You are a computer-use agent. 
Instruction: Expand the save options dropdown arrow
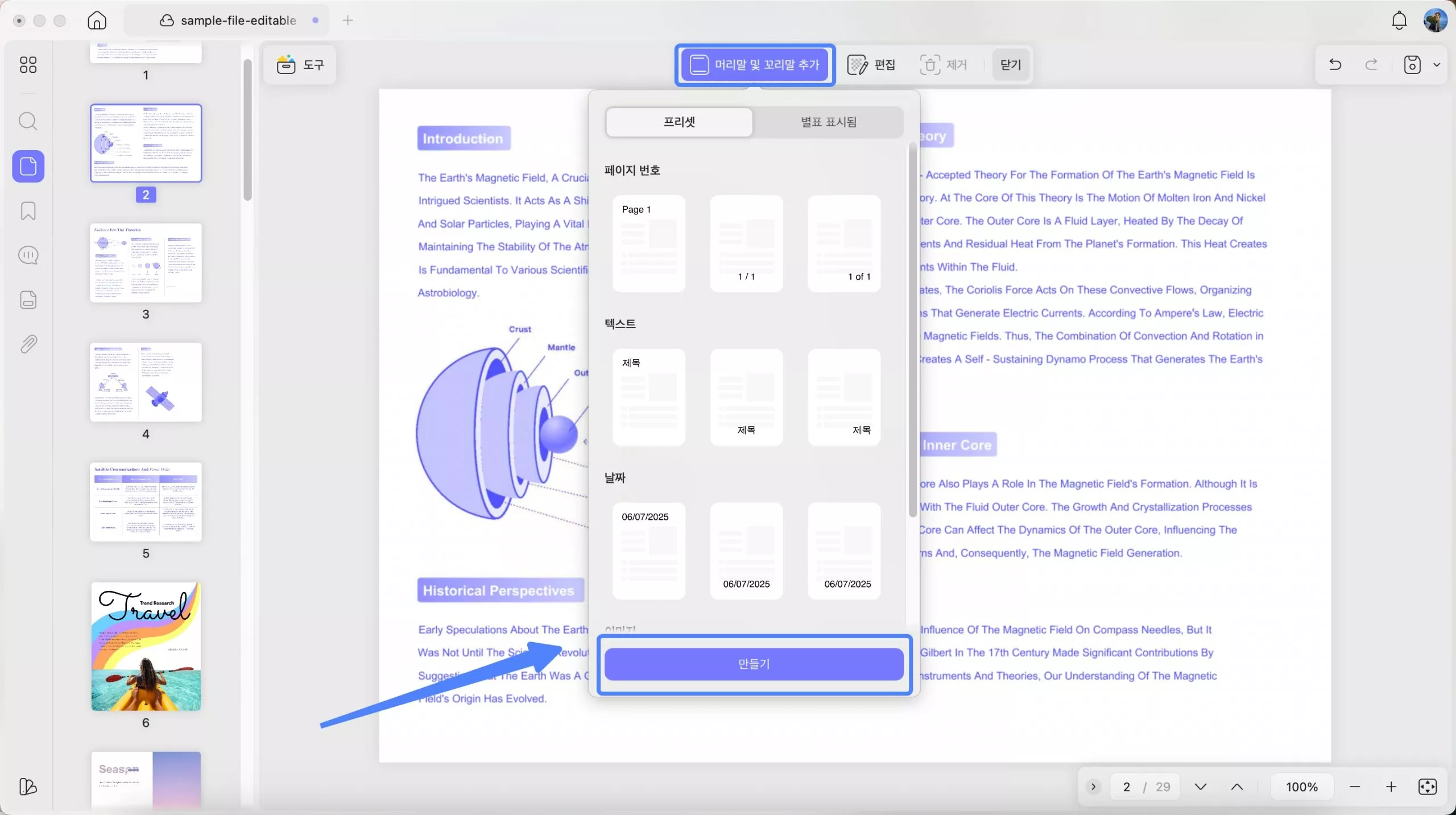pos(1437,64)
